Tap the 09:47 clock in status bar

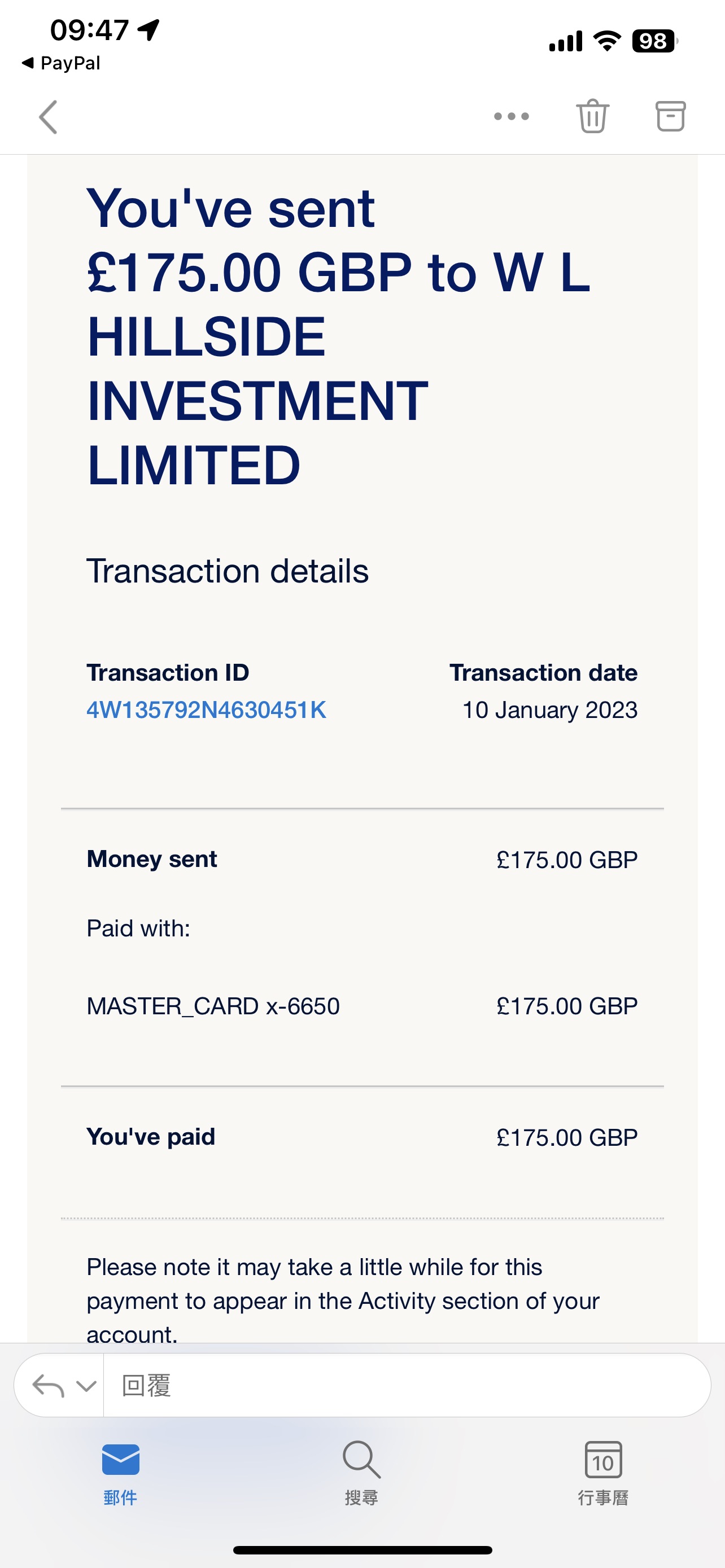point(89,30)
